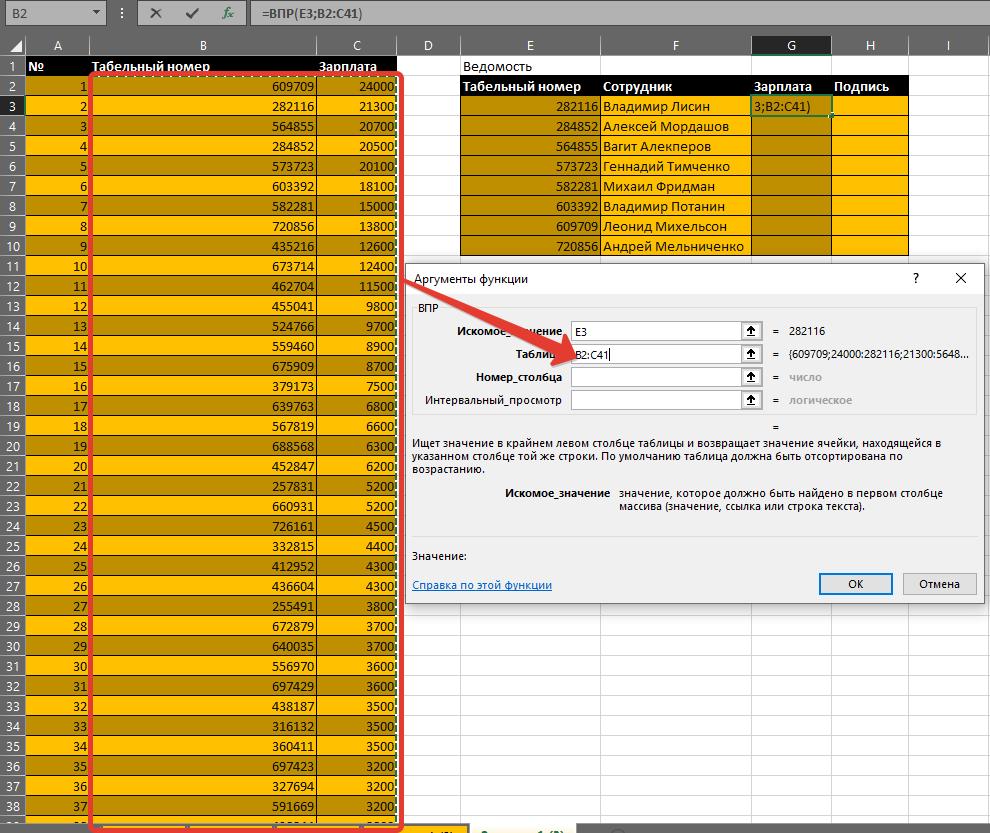Click cell C11 with salary 12400
The width and height of the screenshot is (990, 833).
pyautogui.click(x=357, y=267)
